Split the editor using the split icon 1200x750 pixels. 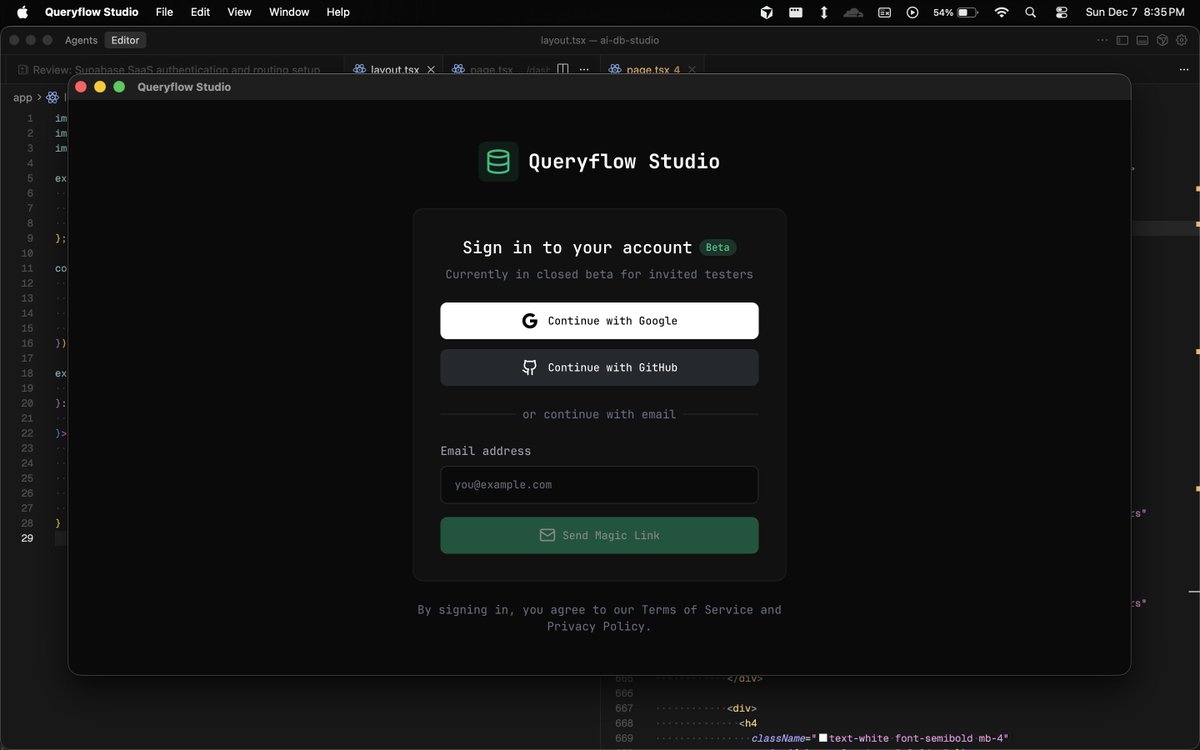(563, 70)
